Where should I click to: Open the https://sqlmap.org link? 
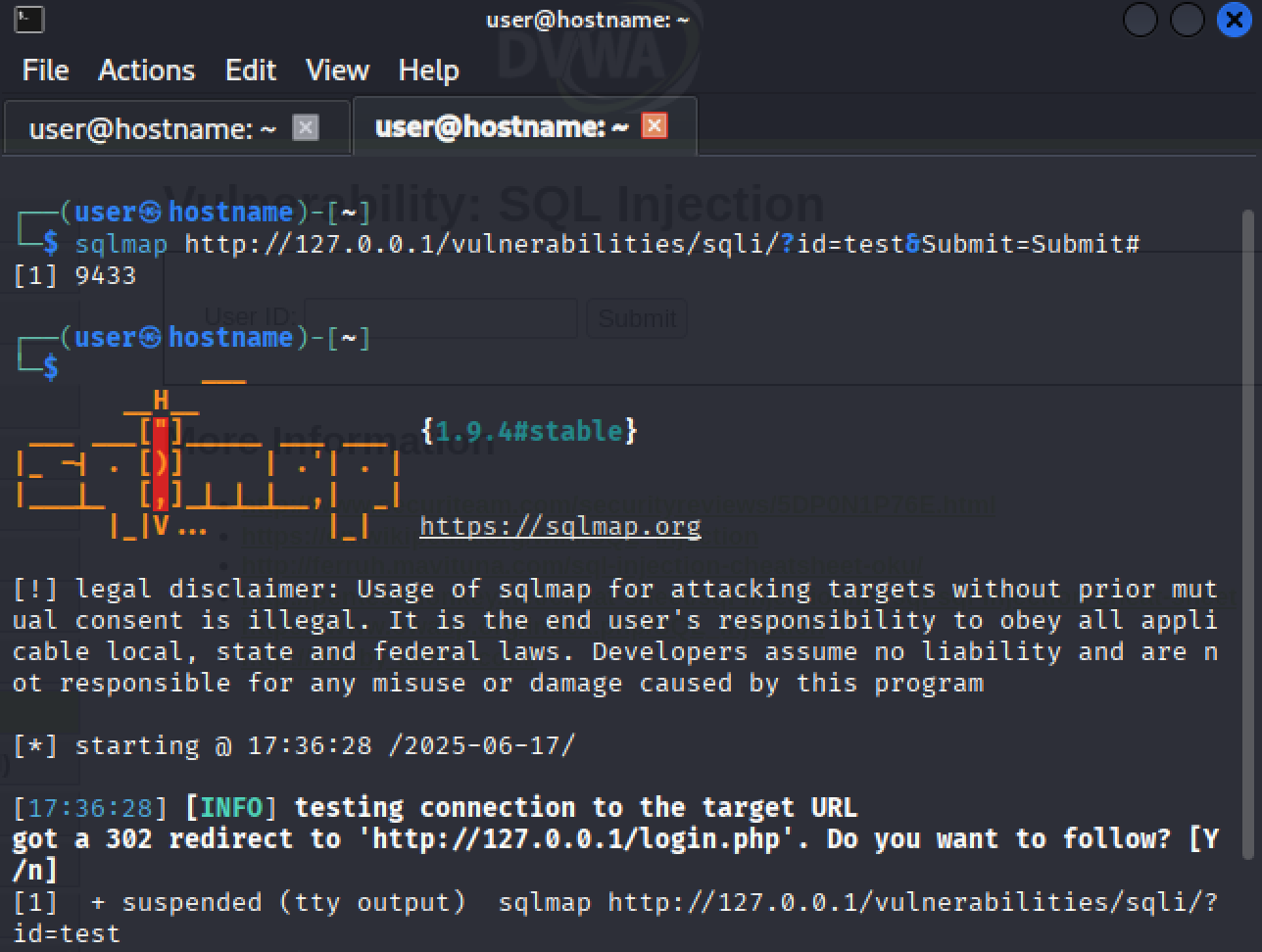pyautogui.click(x=560, y=526)
